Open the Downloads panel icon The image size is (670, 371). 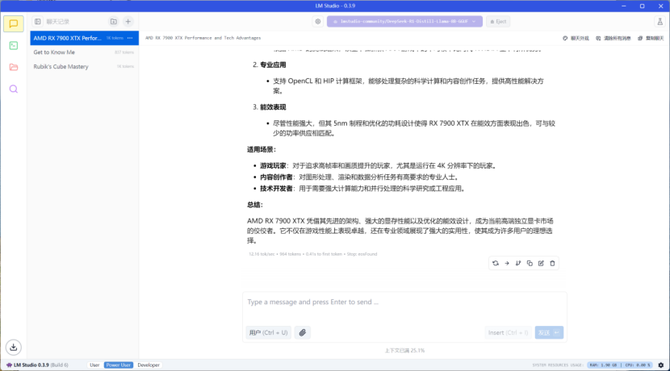[x=13, y=347]
